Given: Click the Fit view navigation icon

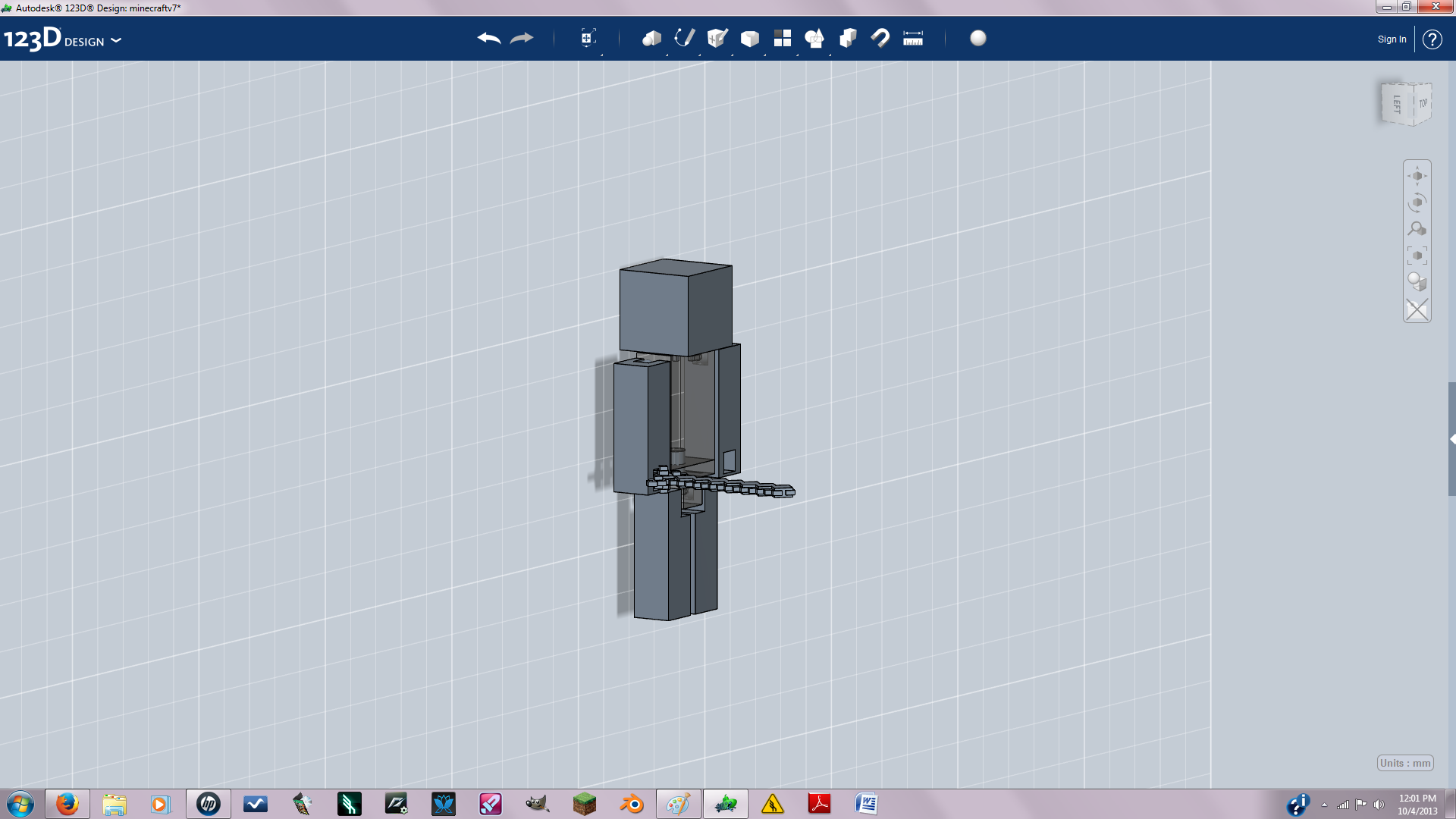Looking at the screenshot, I should 1417,256.
